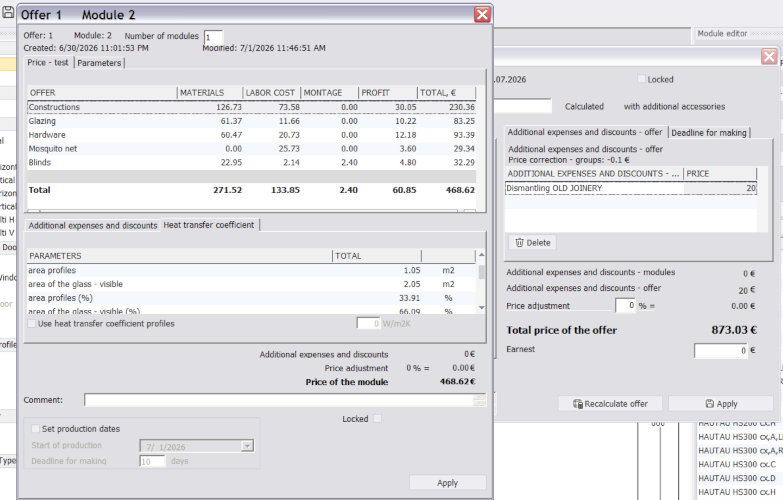Check the Set production dates option
The width and height of the screenshot is (783, 500).
tap(35, 429)
